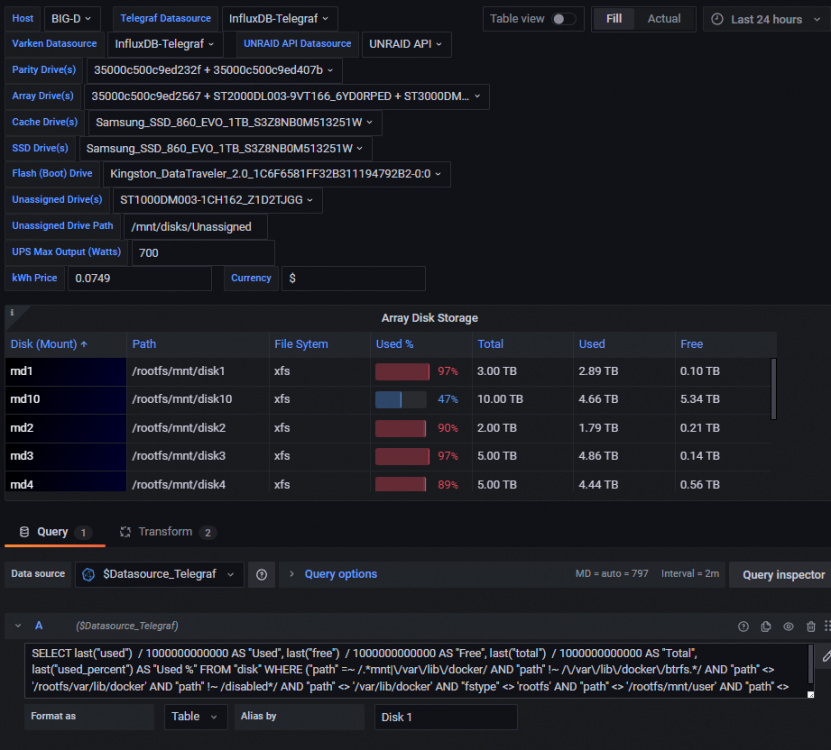Click the Telegraf datasource logo icon
This screenshot has width=831, height=750.
89,575
